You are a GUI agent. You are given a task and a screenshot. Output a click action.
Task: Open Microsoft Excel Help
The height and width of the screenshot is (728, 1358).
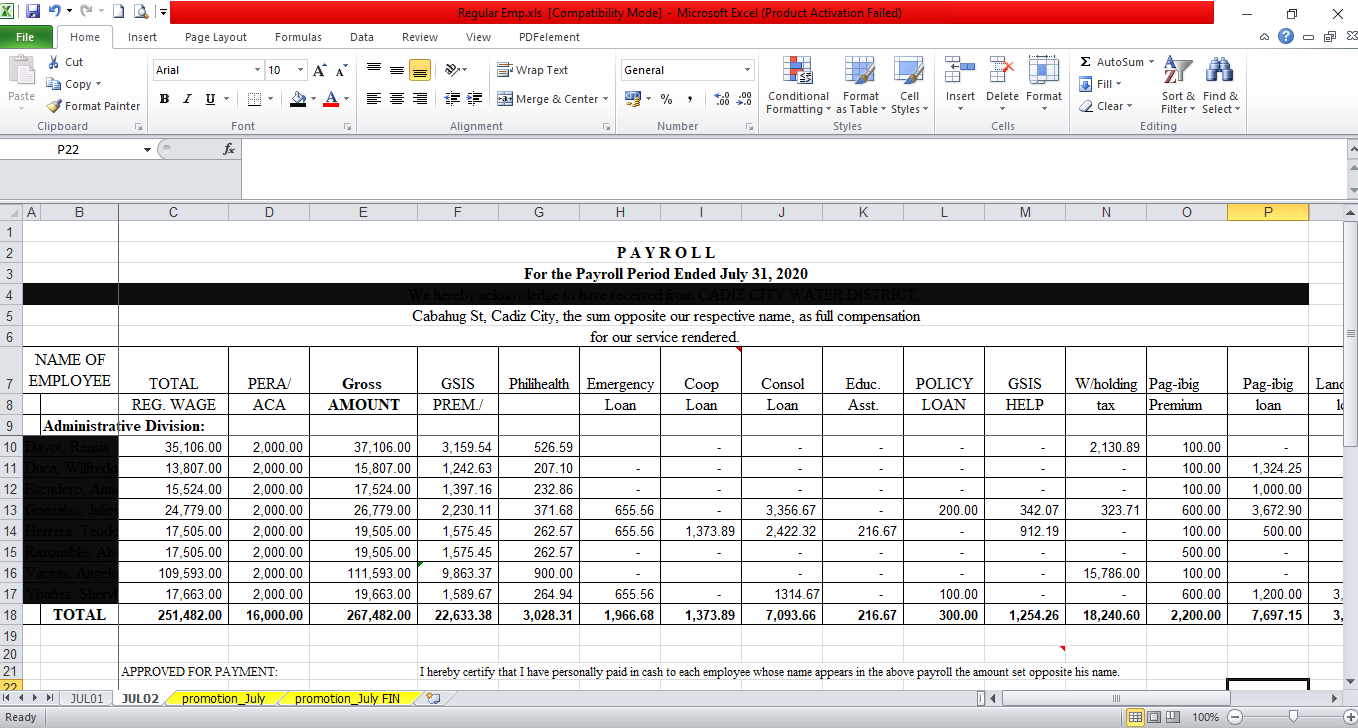1286,37
